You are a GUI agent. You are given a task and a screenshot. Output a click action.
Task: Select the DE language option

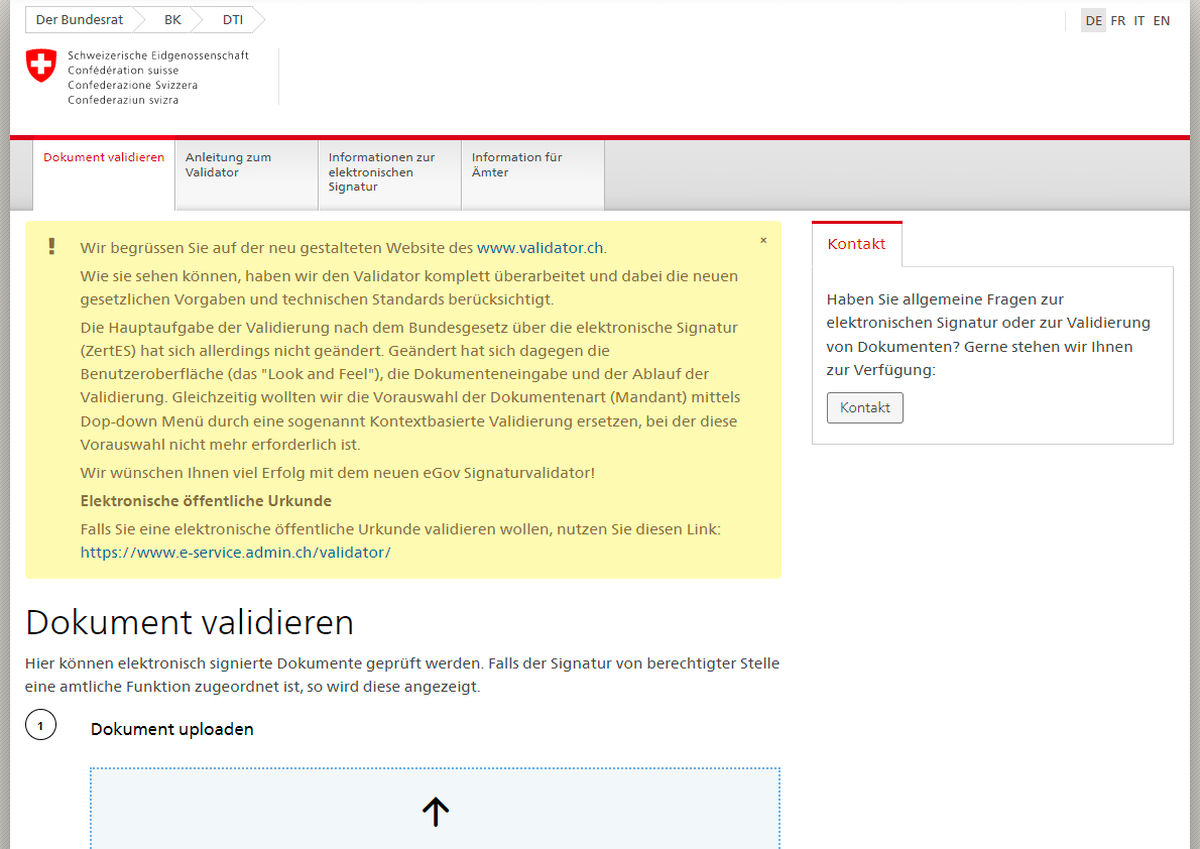tap(1094, 20)
